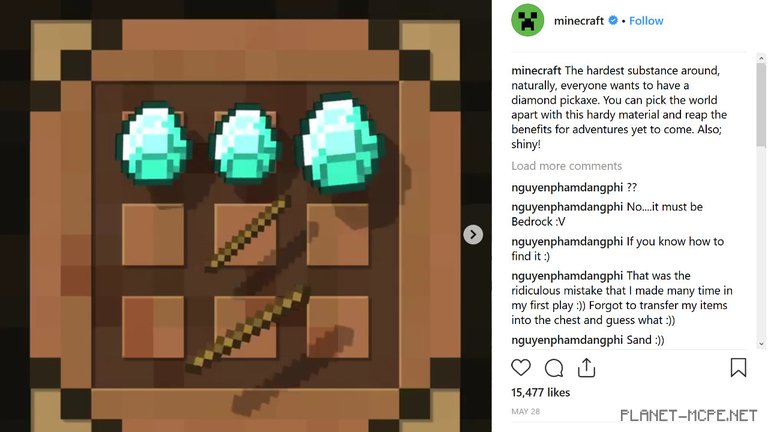Screen dimensions: 768x432
Task: Load more comments
Action: pyautogui.click(x=566, y=166)
